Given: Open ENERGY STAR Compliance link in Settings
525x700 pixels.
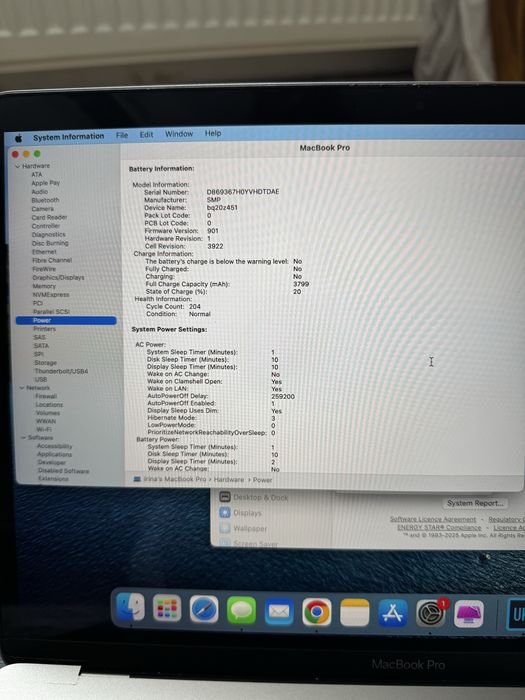Looking at the screenshot, I should (439, 527).
